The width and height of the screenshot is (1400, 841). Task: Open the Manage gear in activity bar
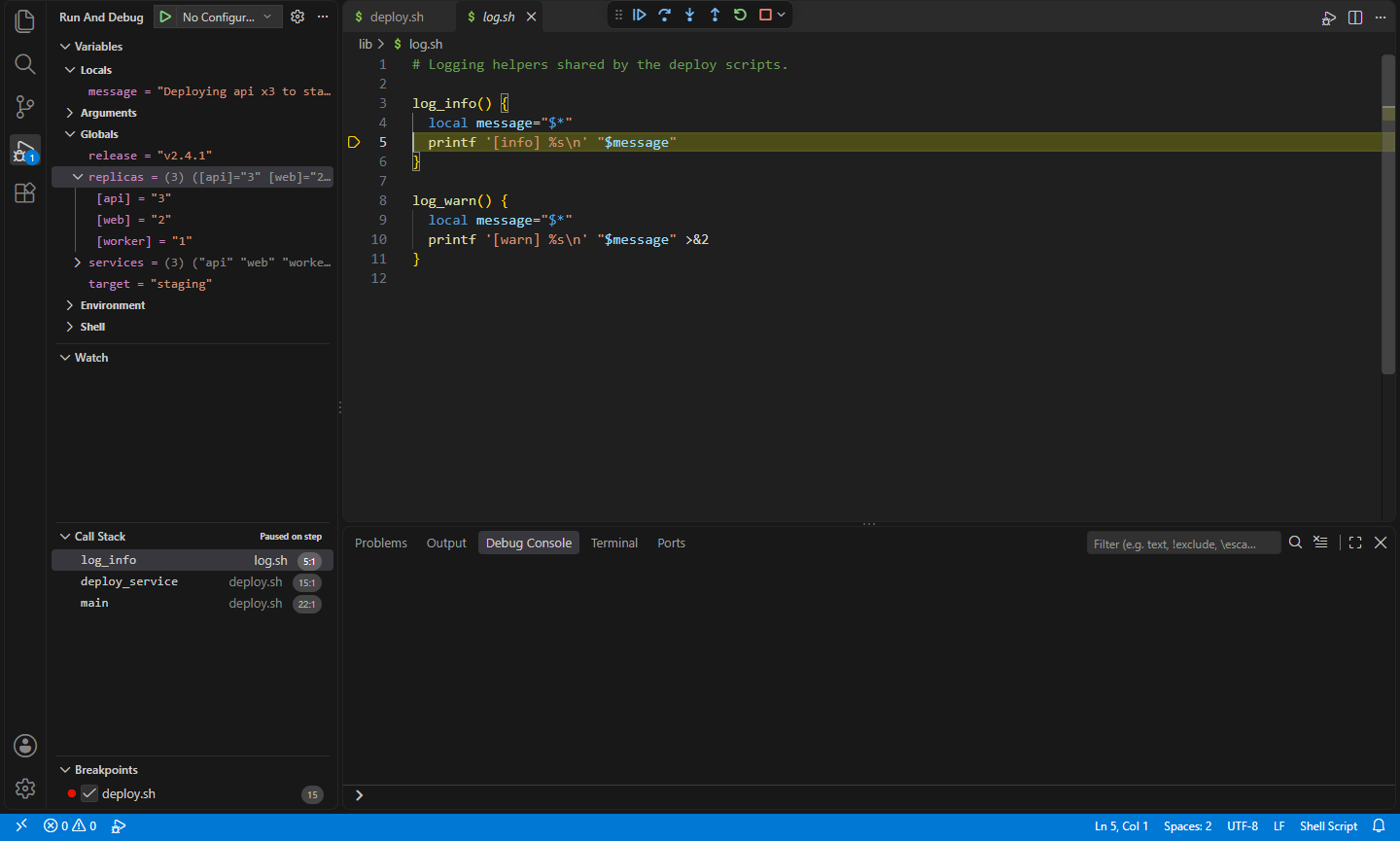[x=25, y=788]
